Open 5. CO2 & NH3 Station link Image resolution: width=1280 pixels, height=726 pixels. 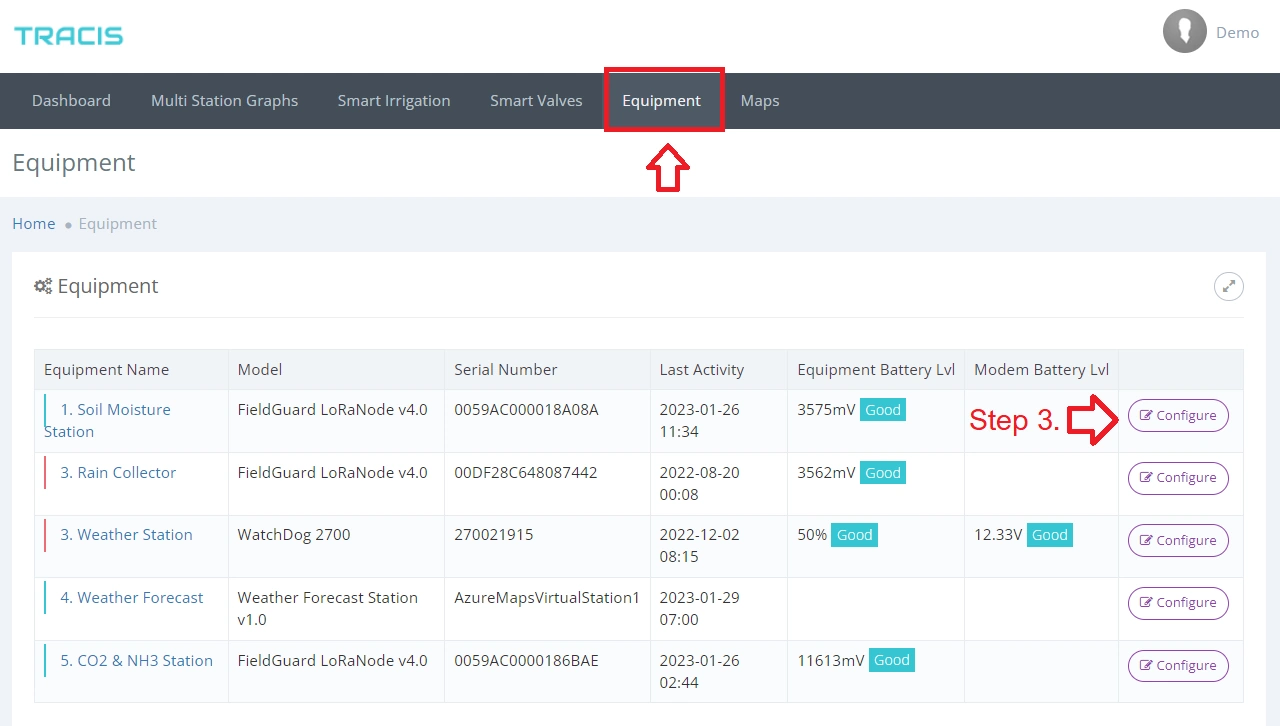(x=136, y=661)
